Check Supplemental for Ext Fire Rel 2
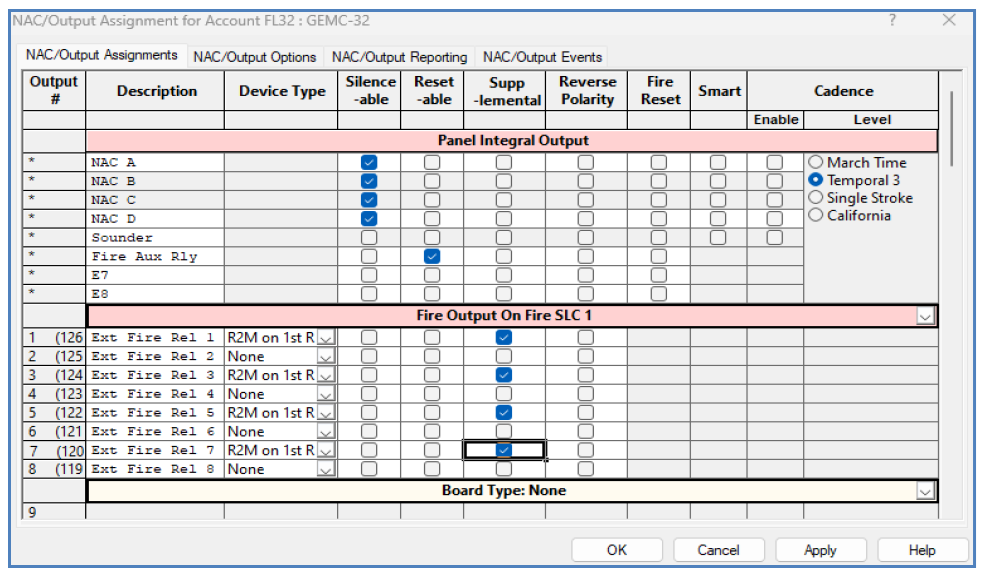The width and height of the screenshot is (984, 575). pyautogui.click(x=503, y=357)
